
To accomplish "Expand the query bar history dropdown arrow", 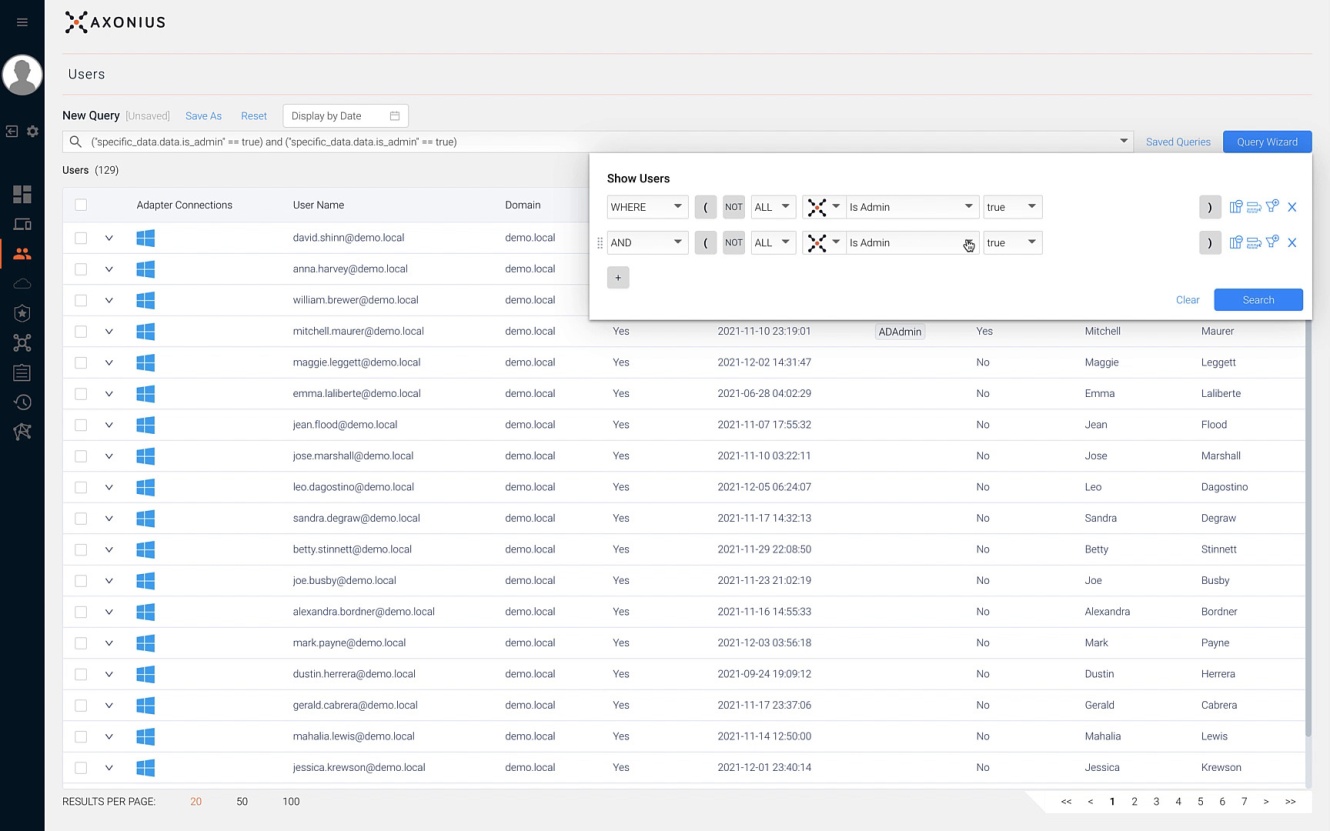I will [1124, 142].
